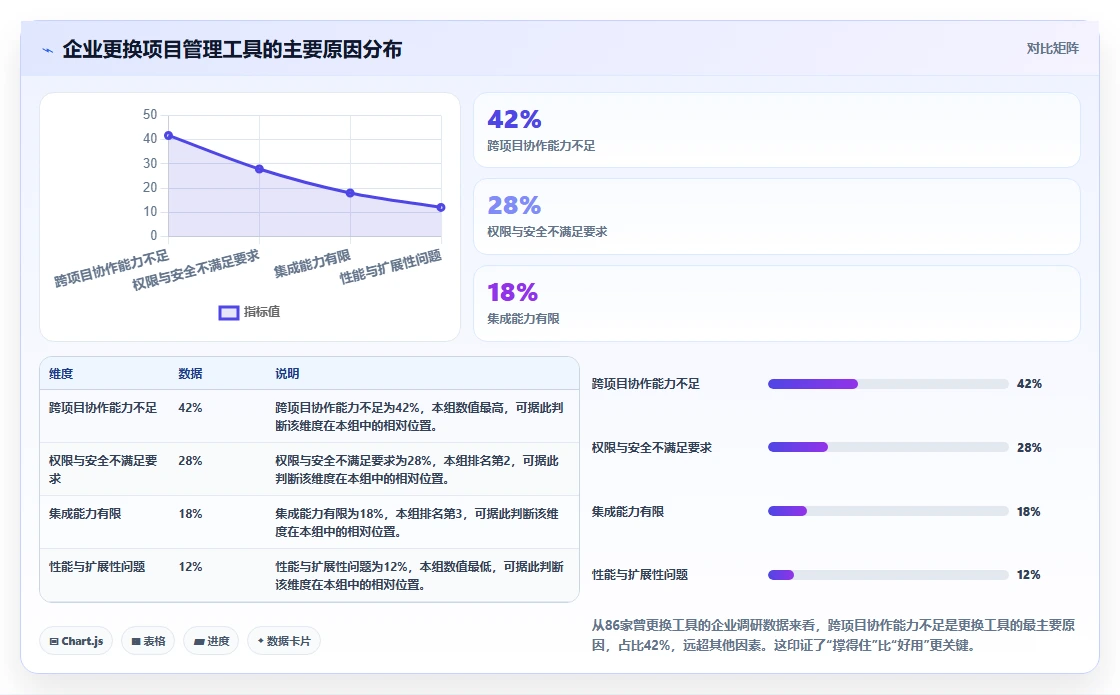Click the 42% value in table

click(x=190, y=408)
